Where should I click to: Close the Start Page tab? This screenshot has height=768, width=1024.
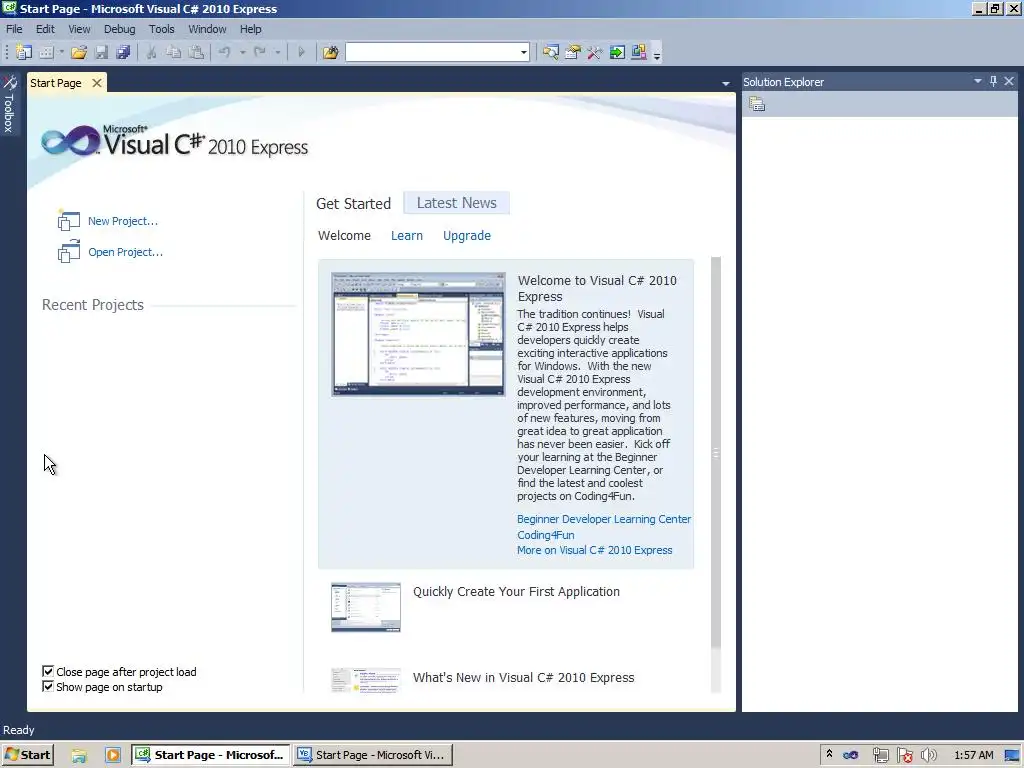pos(97,83)
